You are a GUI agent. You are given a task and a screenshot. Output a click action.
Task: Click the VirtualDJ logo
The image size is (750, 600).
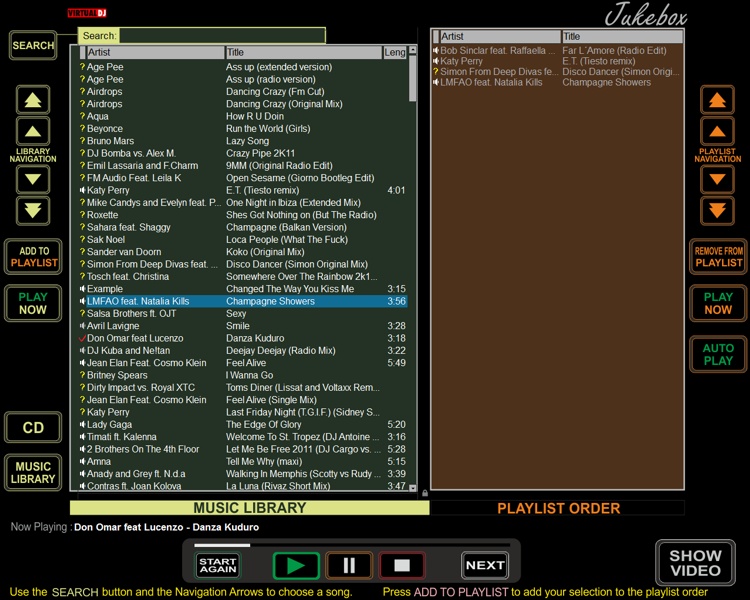point(87,13)
